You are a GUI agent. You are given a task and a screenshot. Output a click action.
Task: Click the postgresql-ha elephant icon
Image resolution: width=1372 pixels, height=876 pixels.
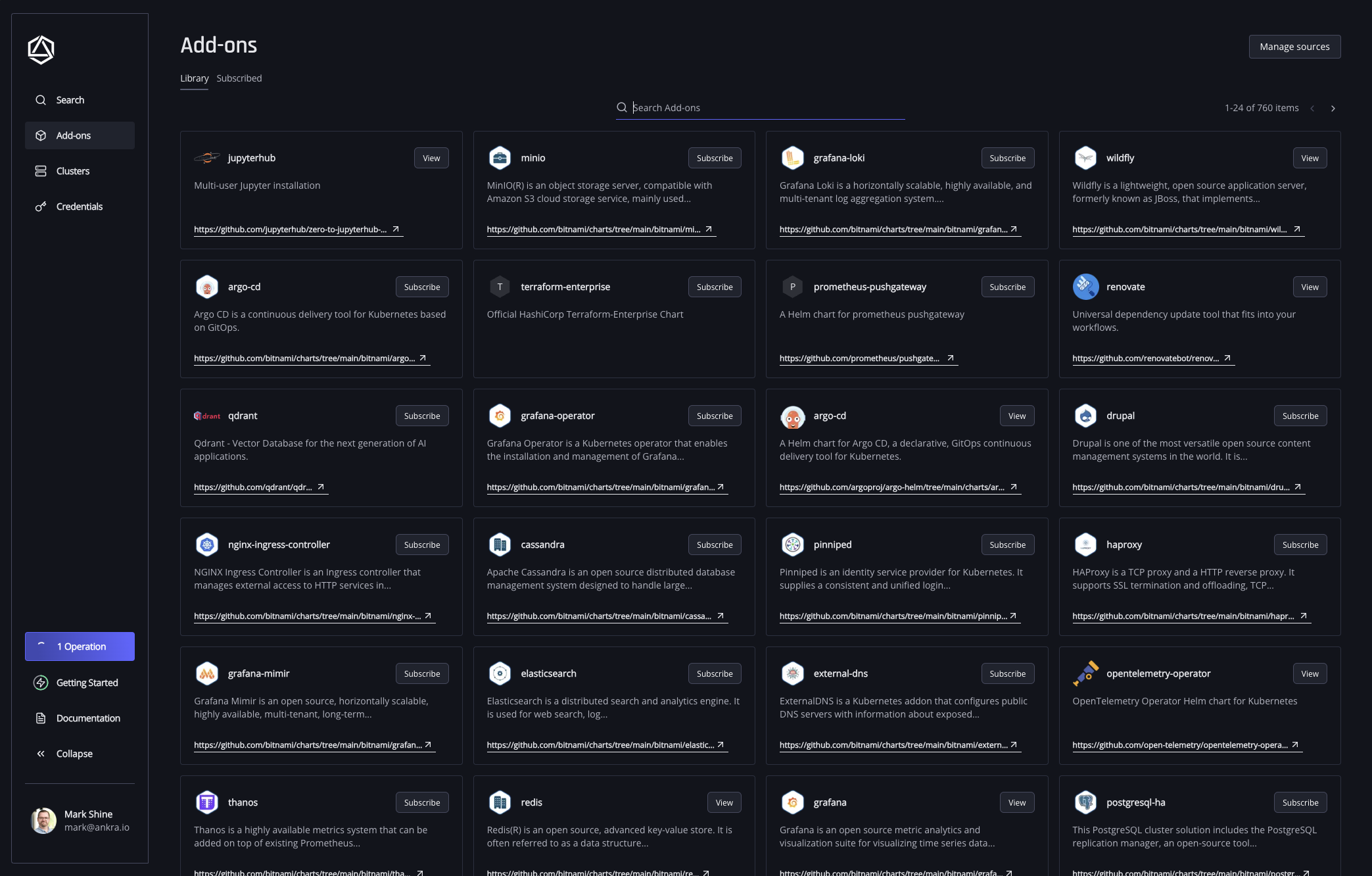[x=1085, y=802]
